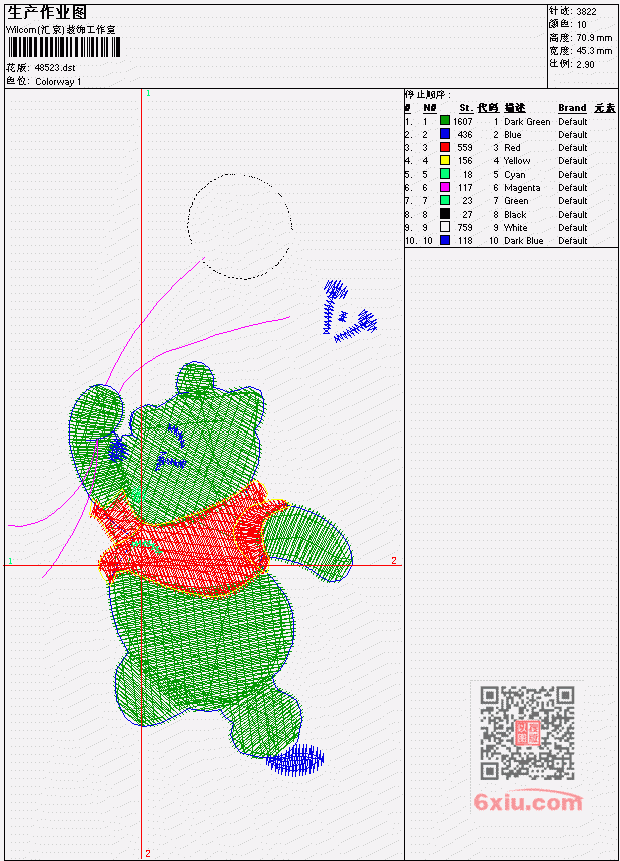This screenshot has height=861, width=620.
Task: Click the Dark Blue swatch in row 10
Action: pyautogui.click(x=445, y=240)
